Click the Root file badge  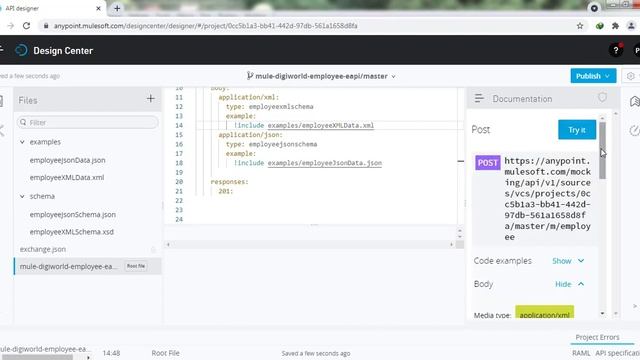click(x=136, y=266)
